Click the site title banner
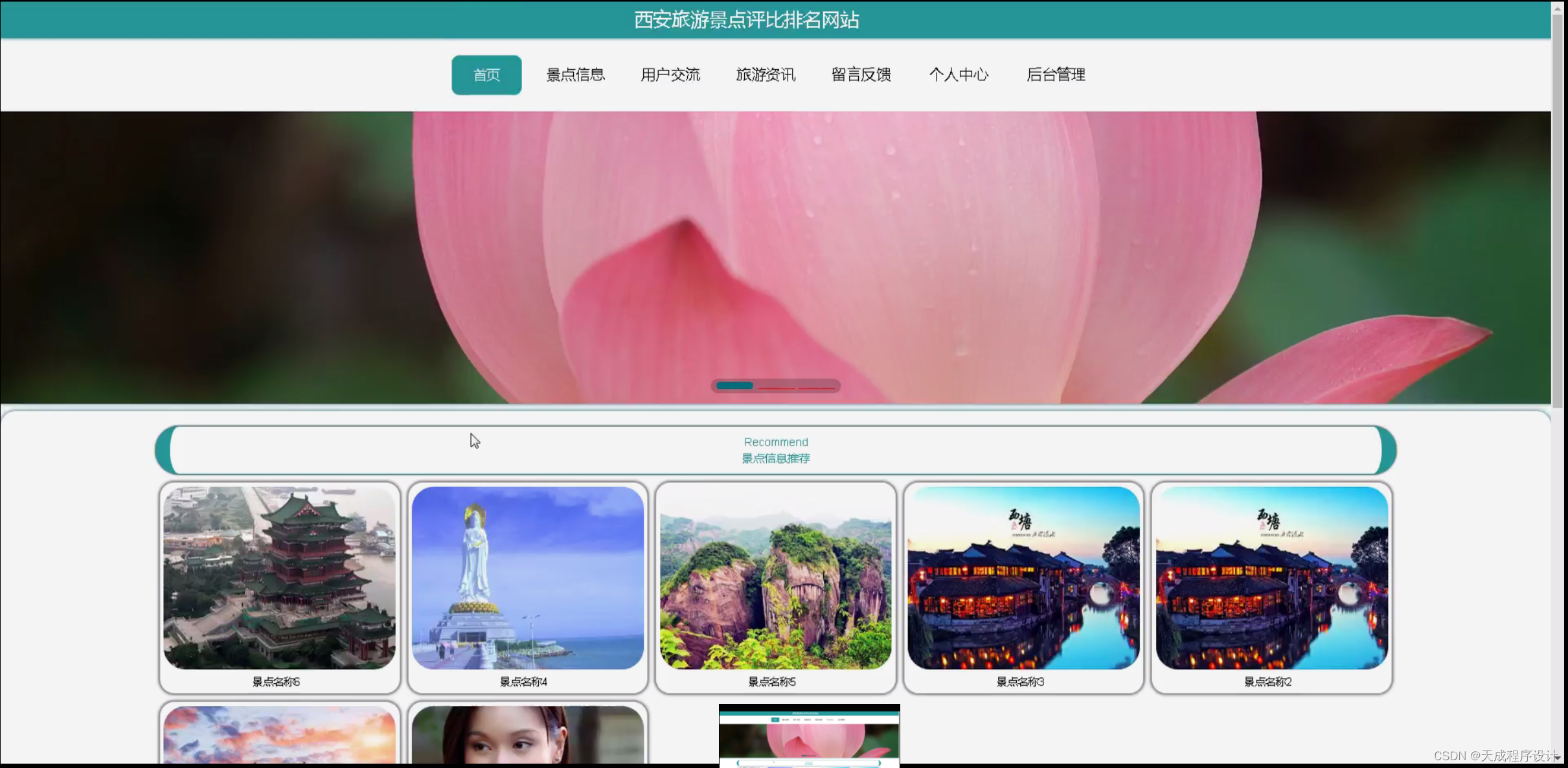Image resolution: width=1568 pixels, height=768 pixels. [x=746, y=20]
